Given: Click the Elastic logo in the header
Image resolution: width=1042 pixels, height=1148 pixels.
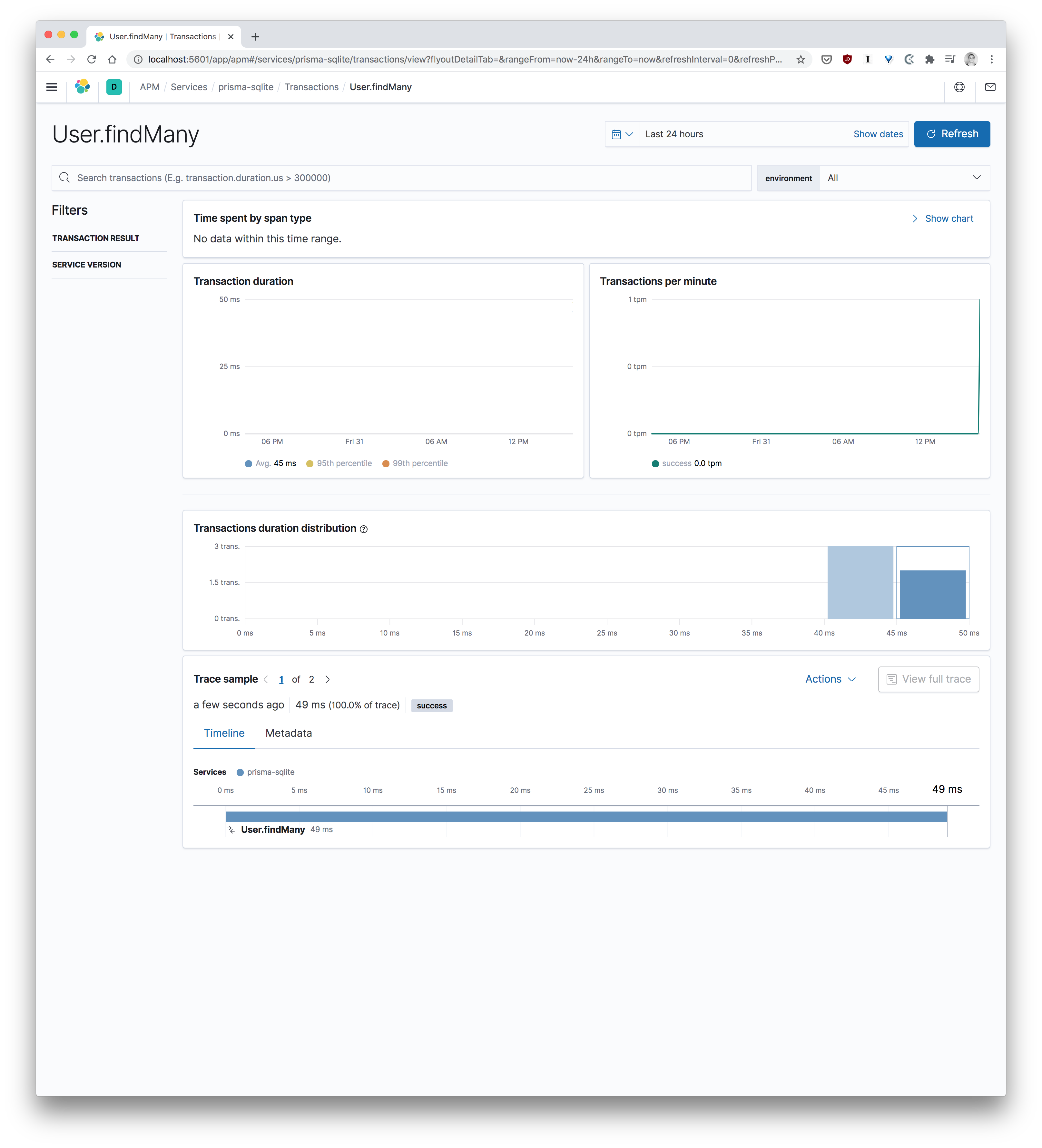Looking at the screenshot, I should click(82, 87).
